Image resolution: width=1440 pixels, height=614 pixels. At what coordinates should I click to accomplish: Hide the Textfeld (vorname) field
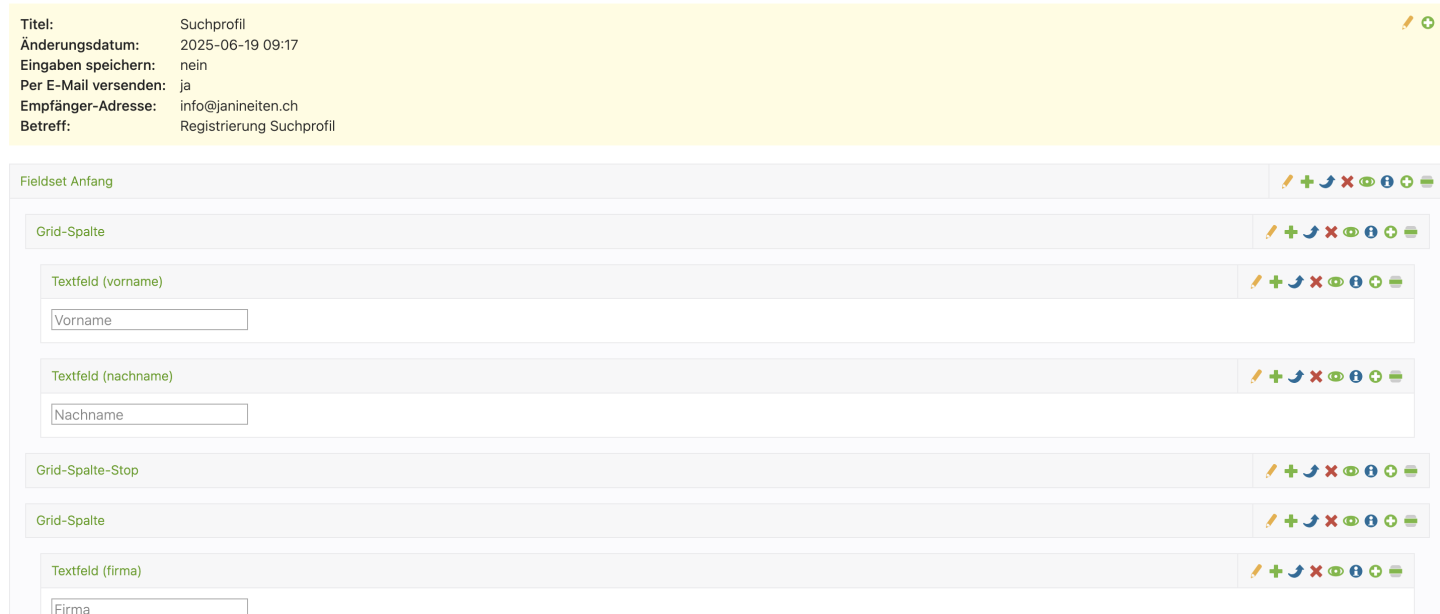point(1336,282)
